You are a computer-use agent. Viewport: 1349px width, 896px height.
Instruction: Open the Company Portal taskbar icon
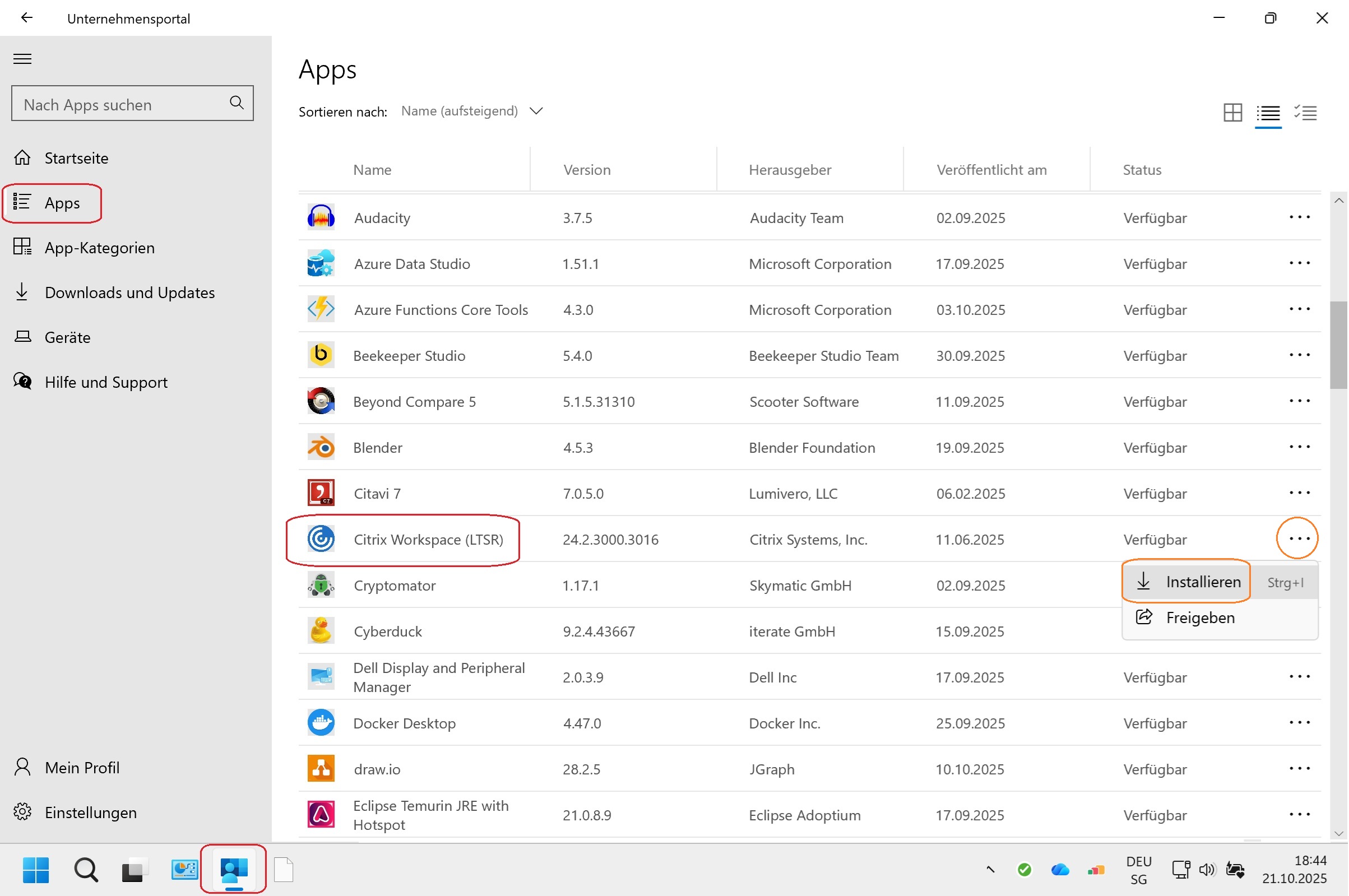[233, 869]
